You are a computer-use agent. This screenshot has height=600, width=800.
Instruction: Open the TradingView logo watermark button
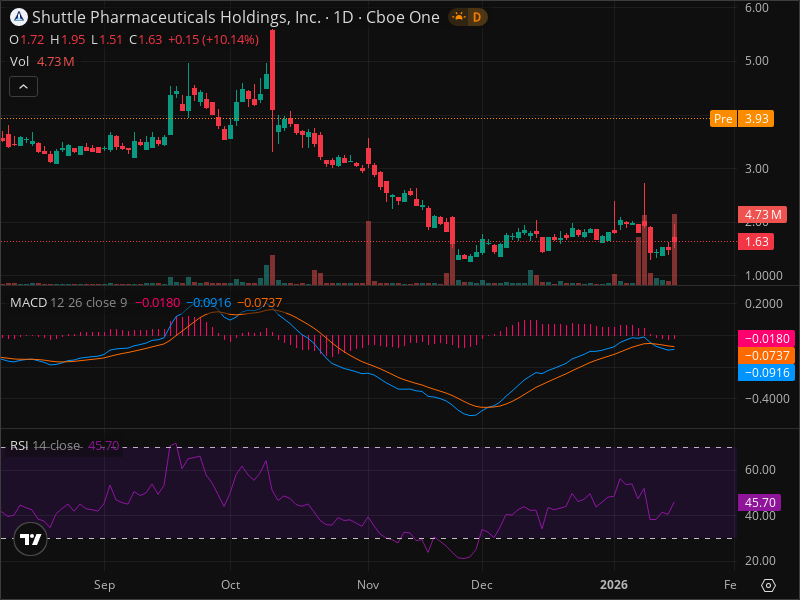(31, 539)
